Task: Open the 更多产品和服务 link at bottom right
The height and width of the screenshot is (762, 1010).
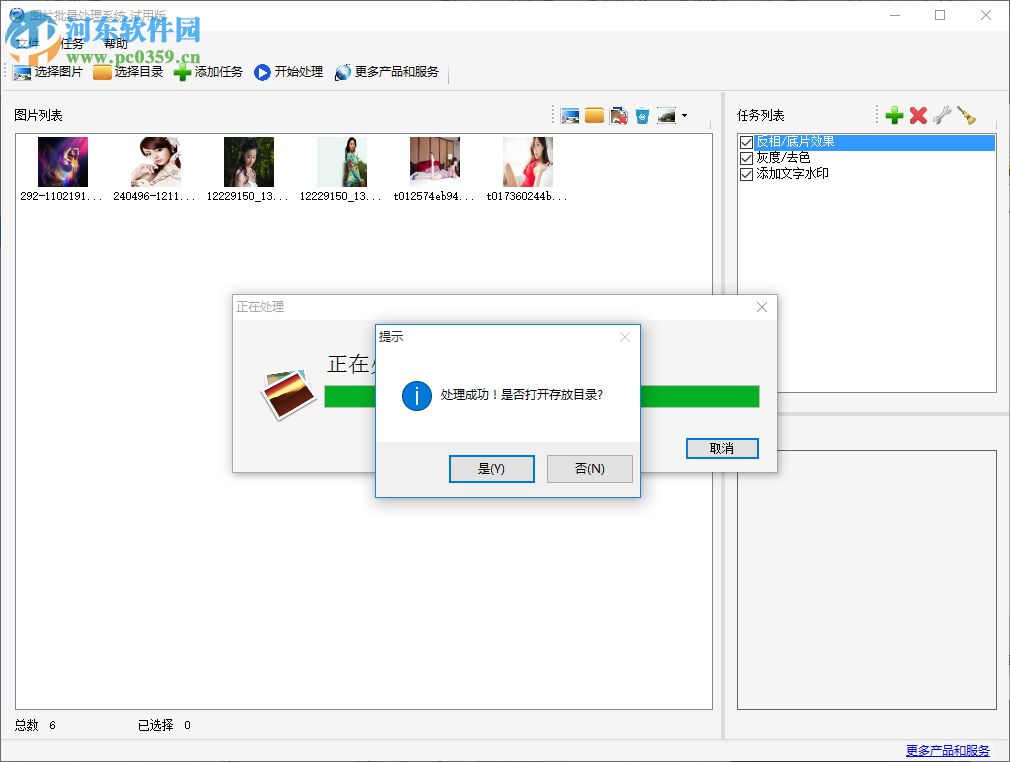Action: tap(946, 750)
